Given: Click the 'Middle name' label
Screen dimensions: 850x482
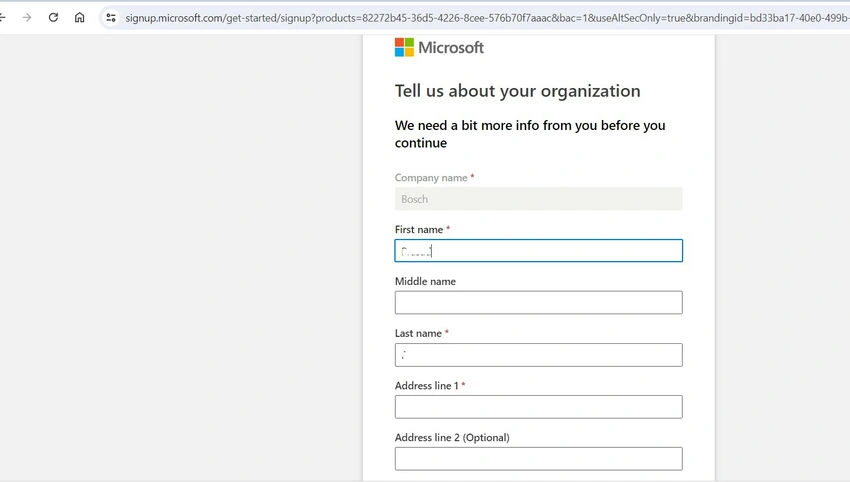Looking at the screenshot, I should pos(425,281).
